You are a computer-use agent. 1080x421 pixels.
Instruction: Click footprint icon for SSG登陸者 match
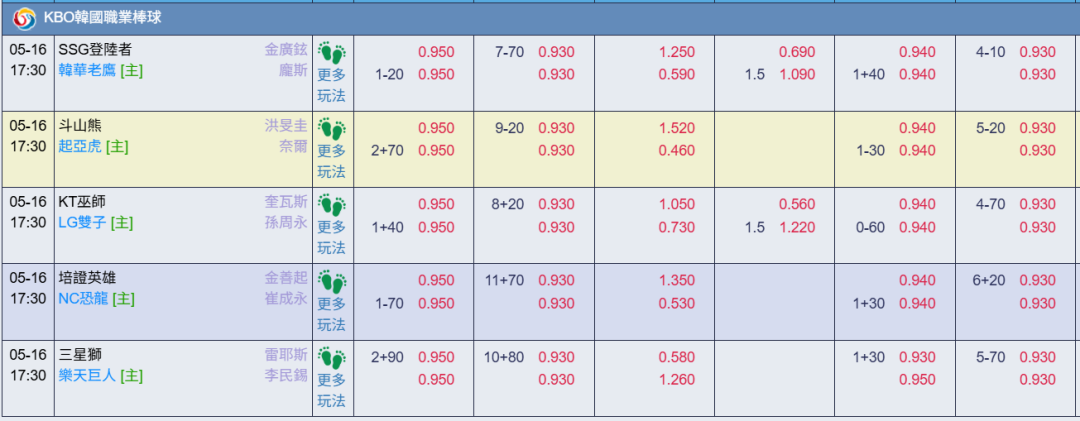point(332,52)
